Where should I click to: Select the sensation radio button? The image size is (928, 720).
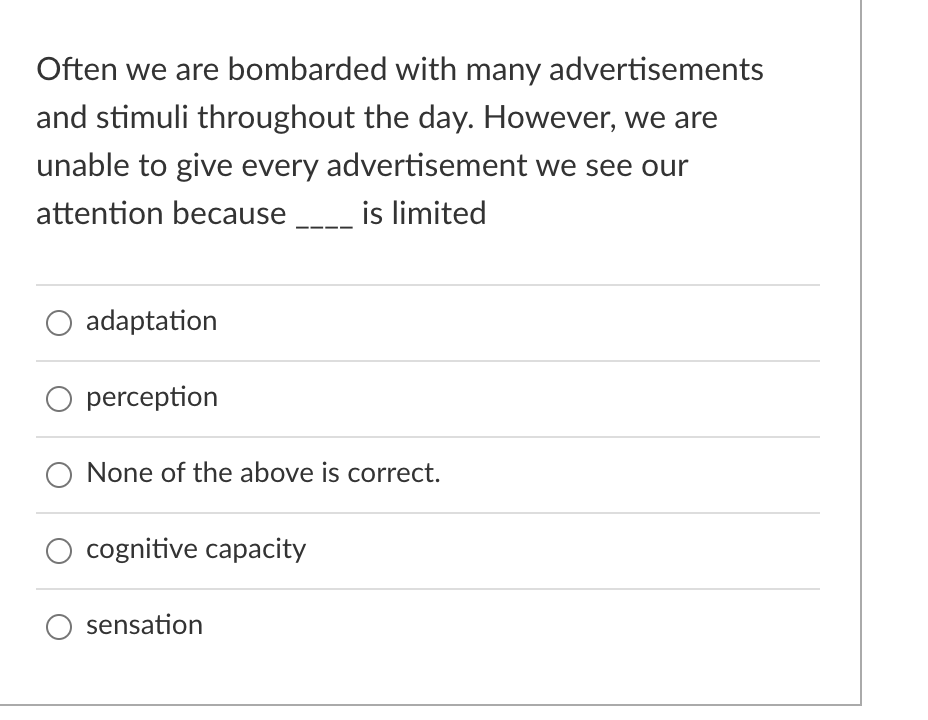(59, 626)
